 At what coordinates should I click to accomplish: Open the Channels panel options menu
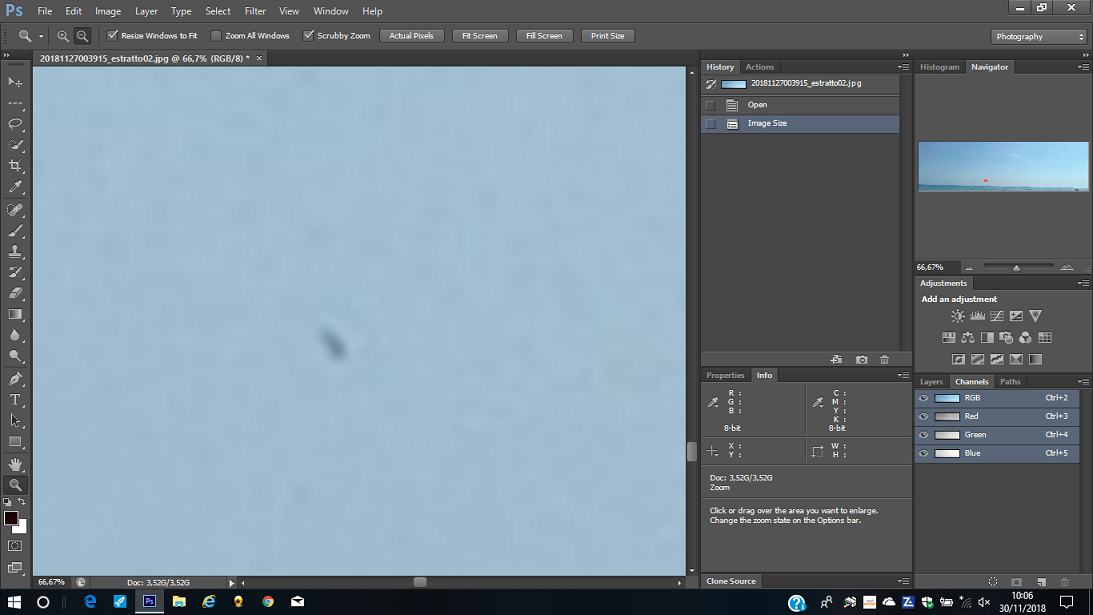coord(1083,381)
